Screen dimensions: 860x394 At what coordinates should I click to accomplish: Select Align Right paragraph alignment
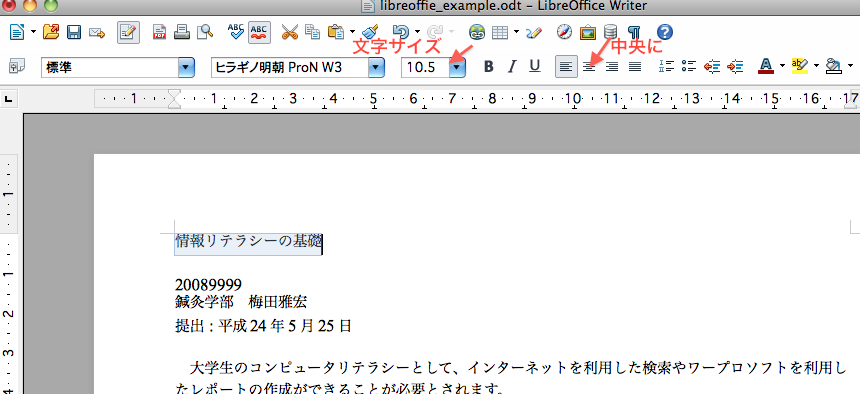tap(612, 67)
